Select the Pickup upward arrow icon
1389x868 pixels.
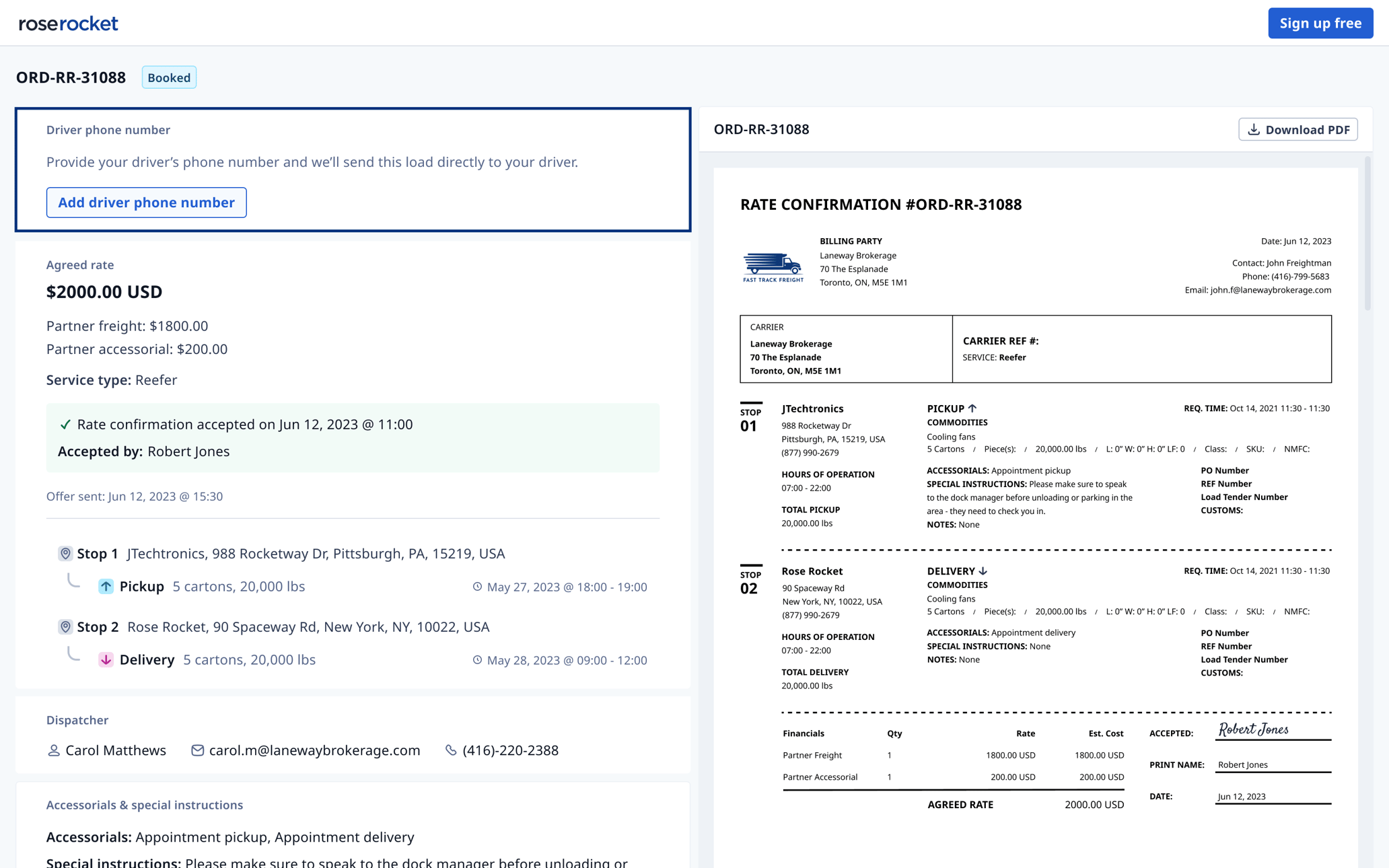coord(106,586)
